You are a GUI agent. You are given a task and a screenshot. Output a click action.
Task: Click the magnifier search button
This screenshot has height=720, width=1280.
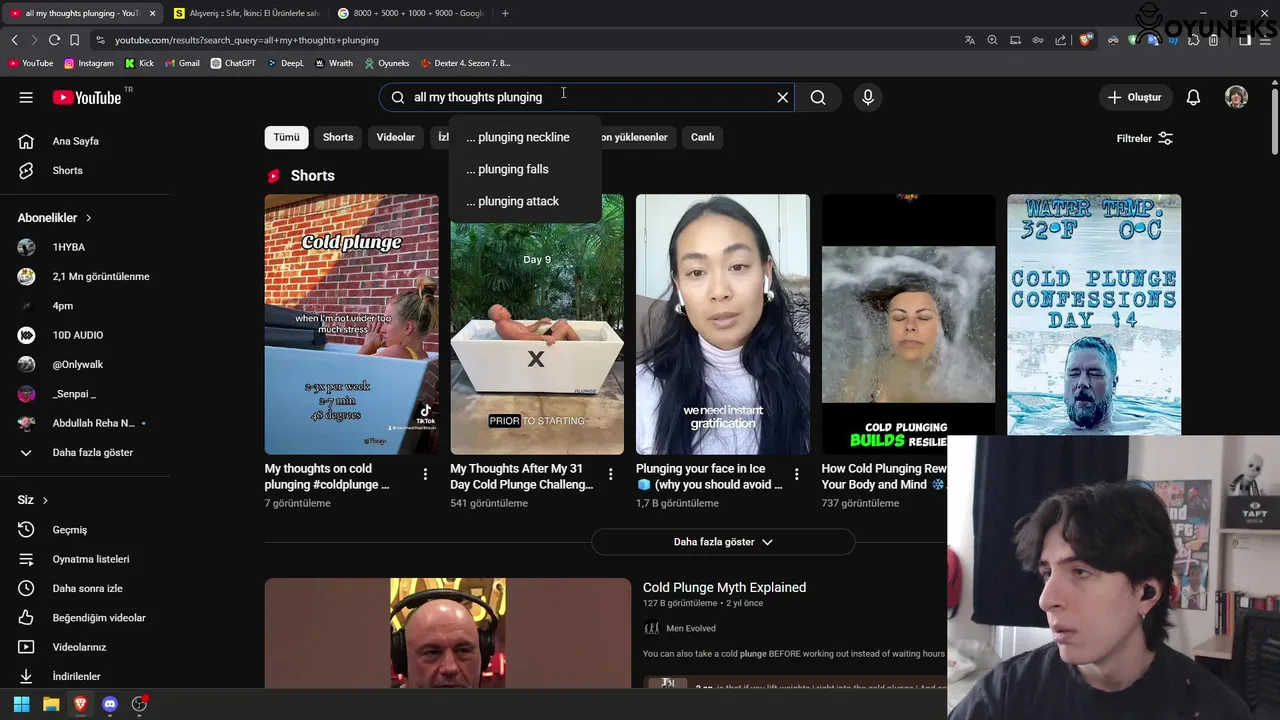818,97
